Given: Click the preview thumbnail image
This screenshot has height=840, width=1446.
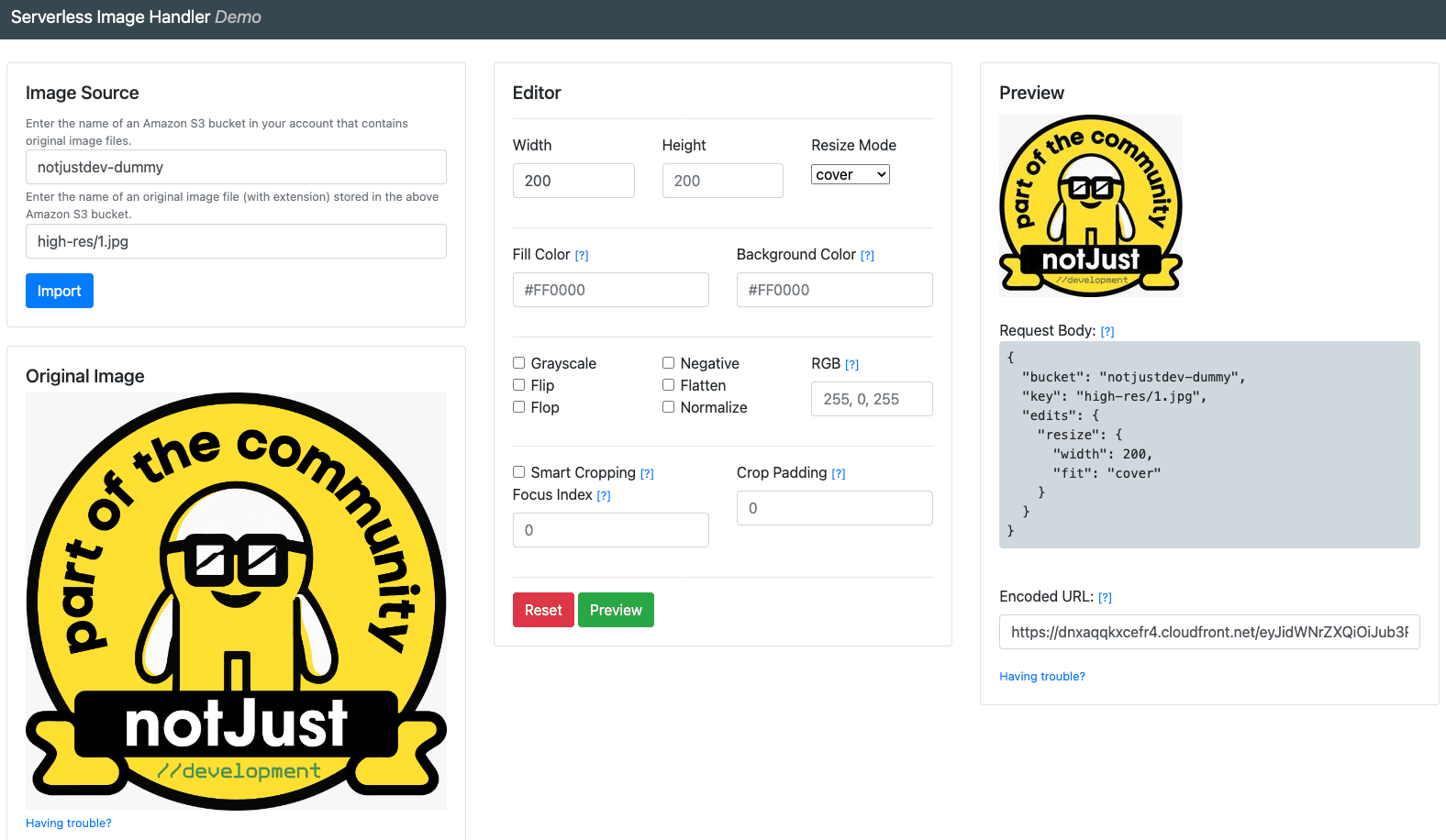Looking at the screenshot, I should tap(1090, 205).
